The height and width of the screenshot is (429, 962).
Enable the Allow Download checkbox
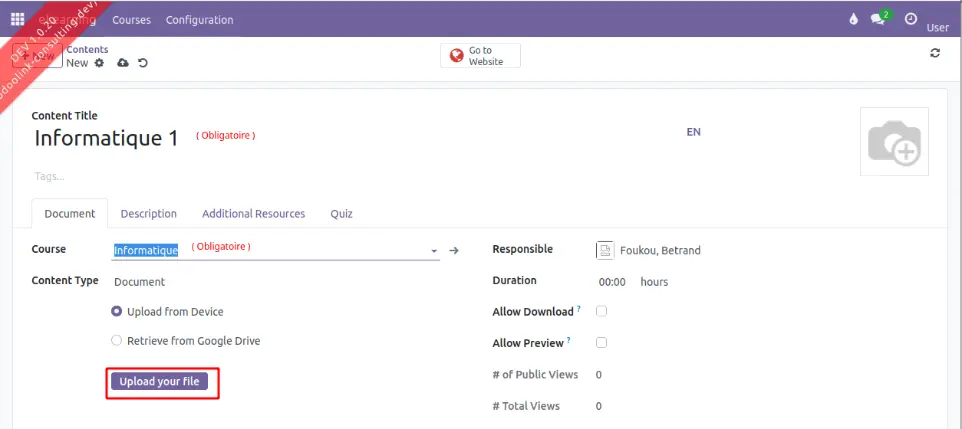601,312
